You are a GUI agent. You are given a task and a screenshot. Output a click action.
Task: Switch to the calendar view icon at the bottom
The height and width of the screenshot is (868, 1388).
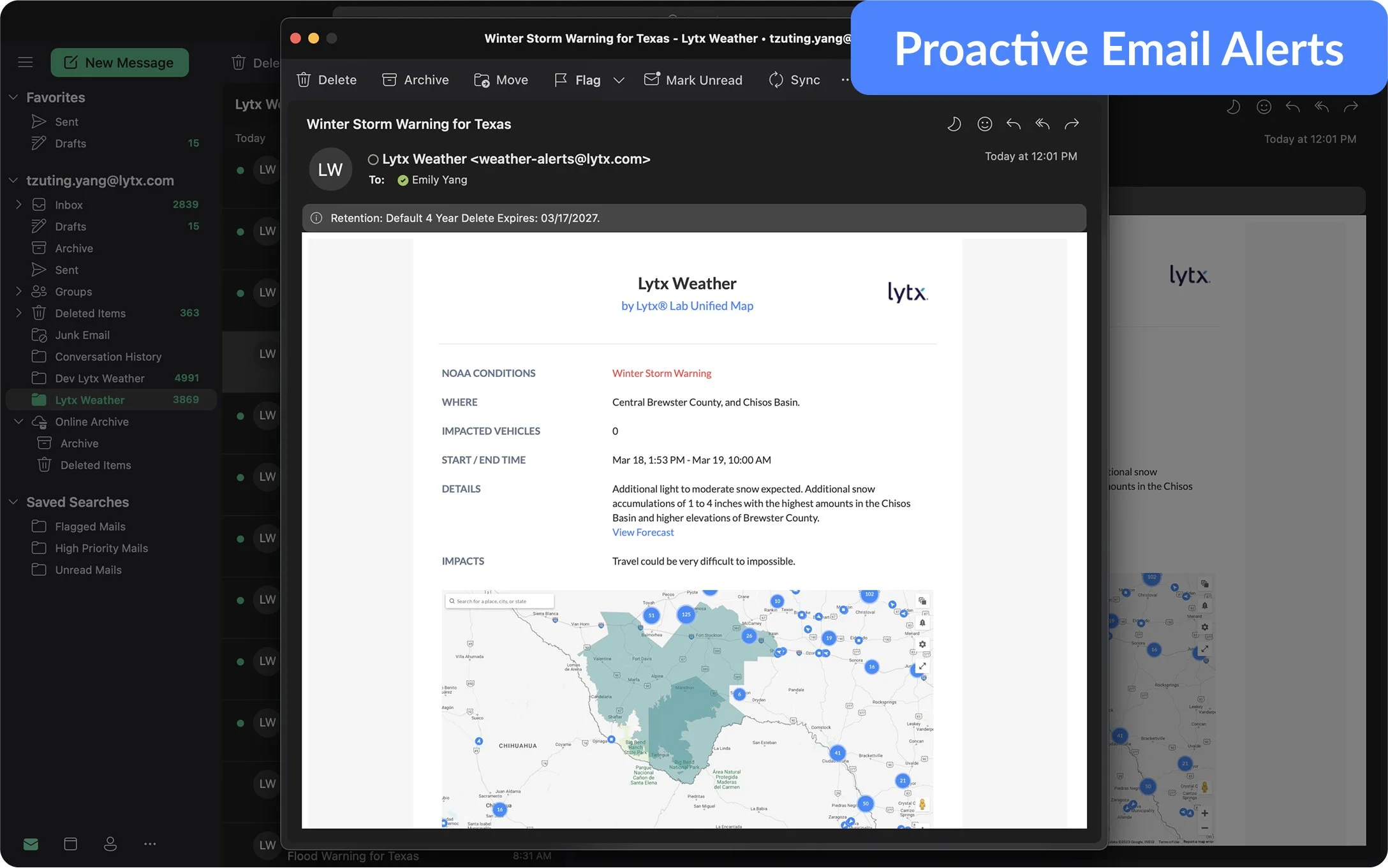coord(71,844)
